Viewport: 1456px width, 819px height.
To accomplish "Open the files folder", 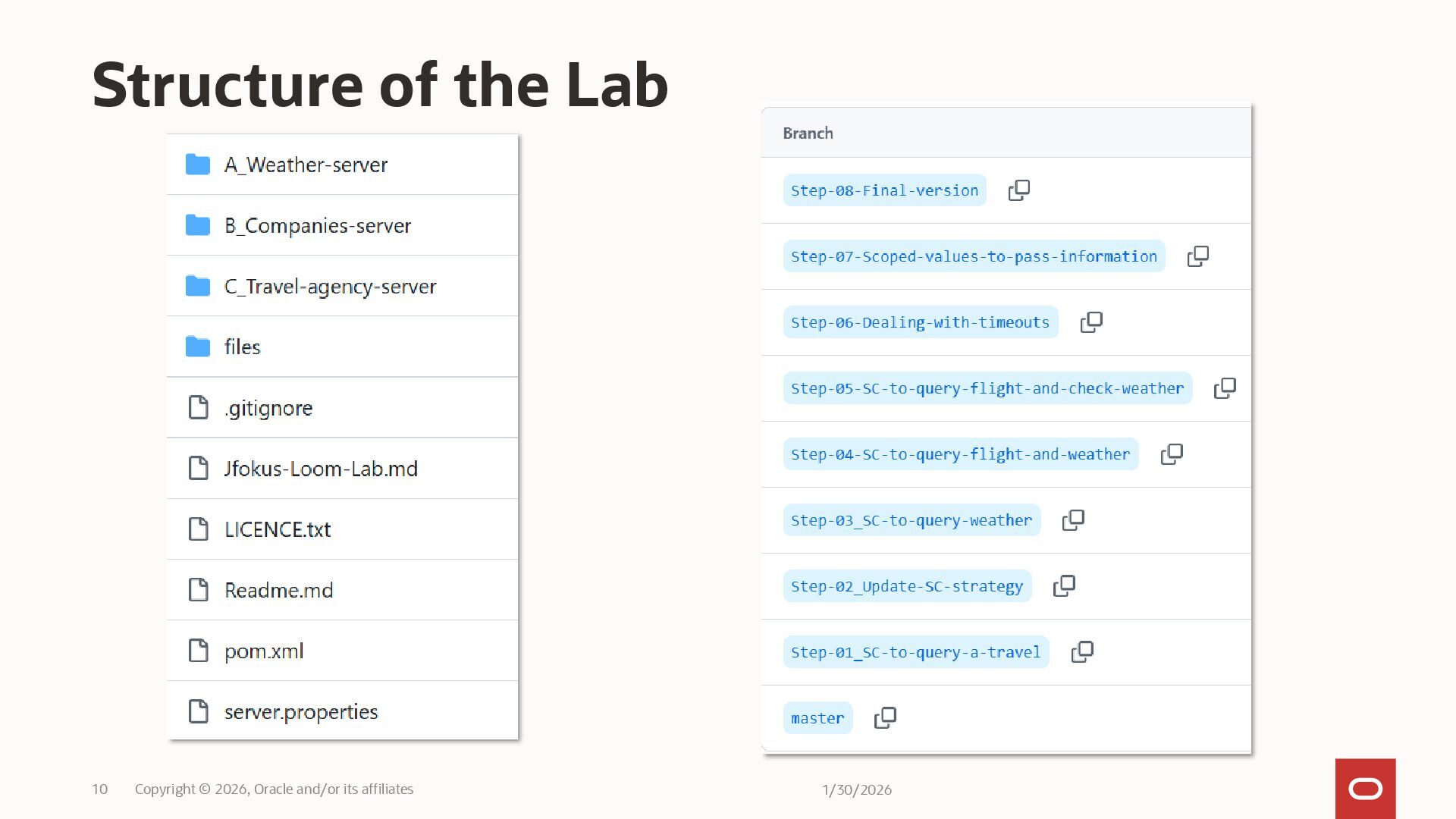I will (x=242, y=347).
